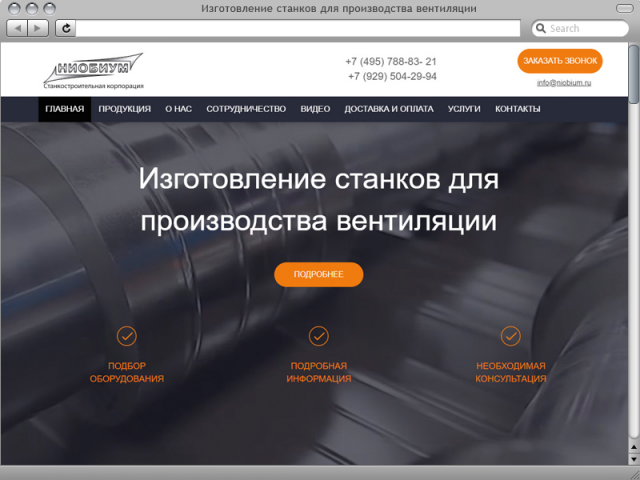Viewport: 640px width, 480px height.
Task: Click the phone number +7 (929) 504-29-94
Action: [392, 76]
